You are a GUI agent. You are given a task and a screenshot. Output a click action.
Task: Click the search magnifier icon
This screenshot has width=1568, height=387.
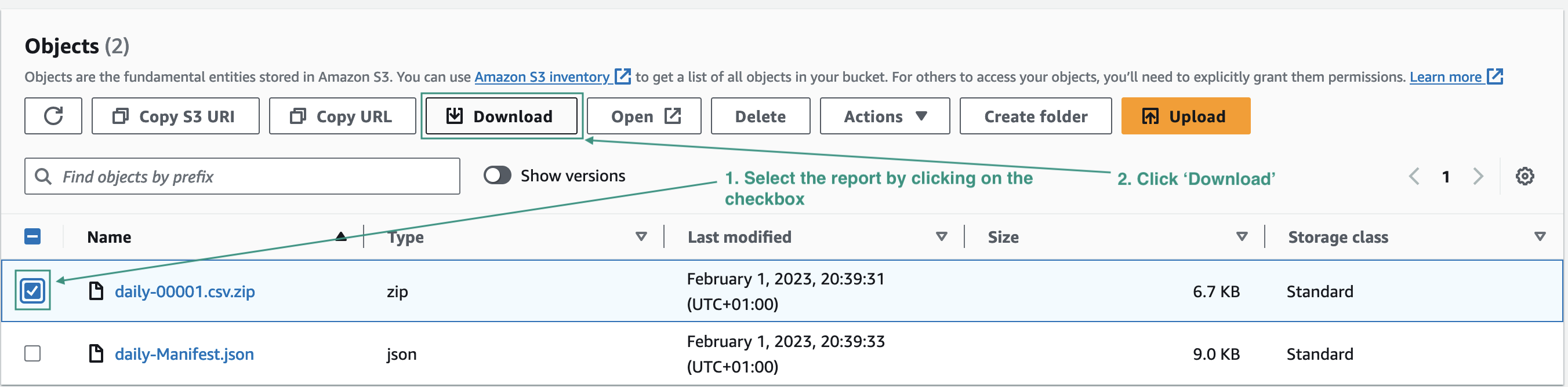[43, 177]
